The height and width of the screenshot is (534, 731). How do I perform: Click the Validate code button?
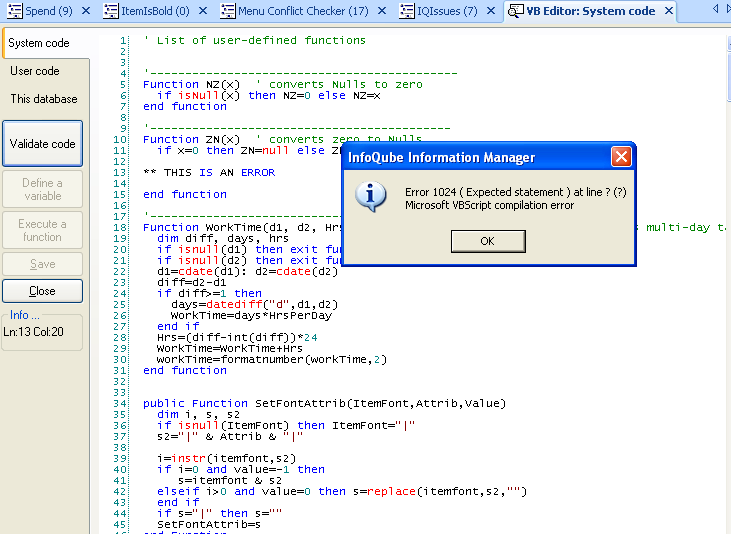tap(42, 144)
